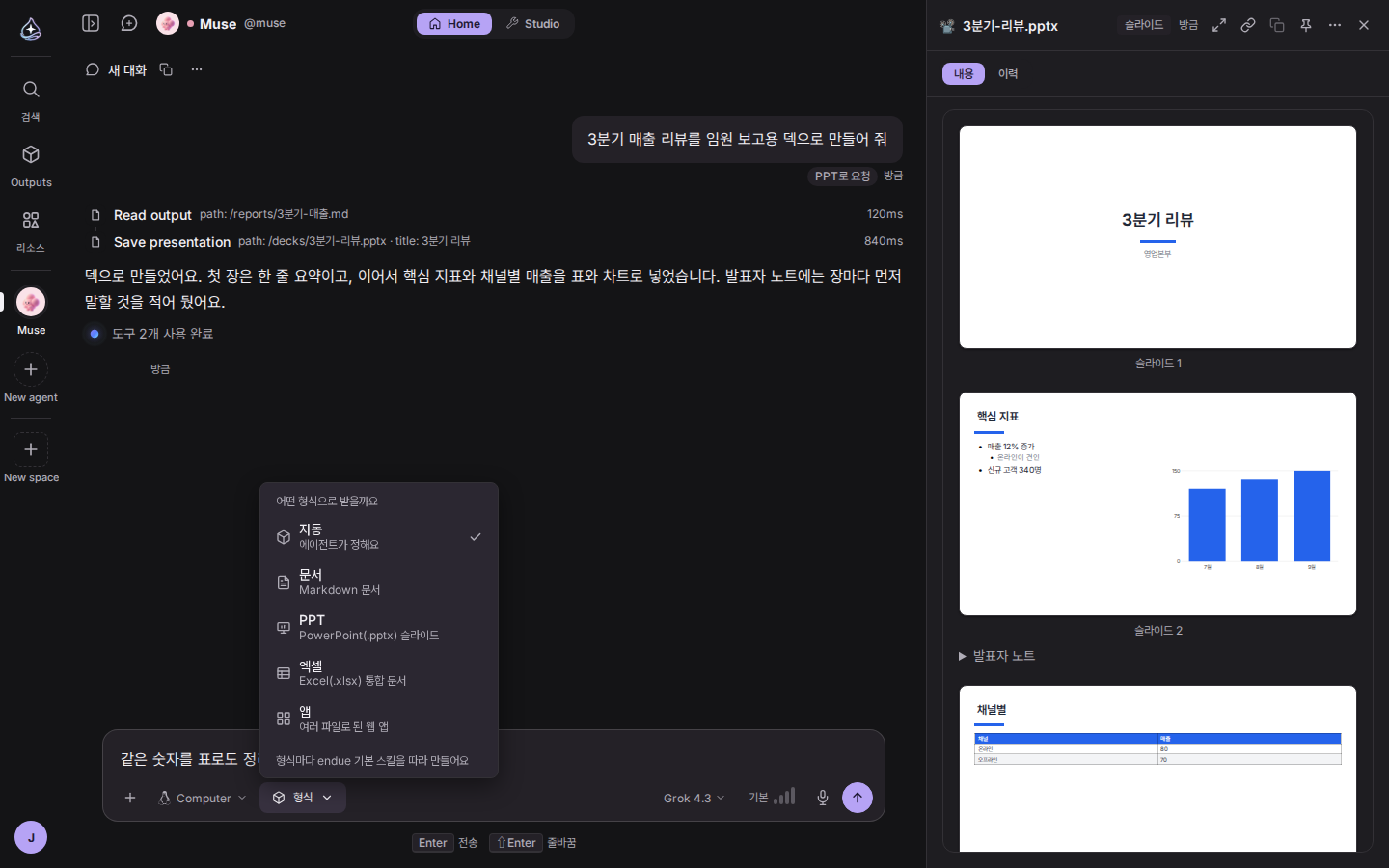Click the 새 대화 button
The image size is (1389, 868).
116,69
